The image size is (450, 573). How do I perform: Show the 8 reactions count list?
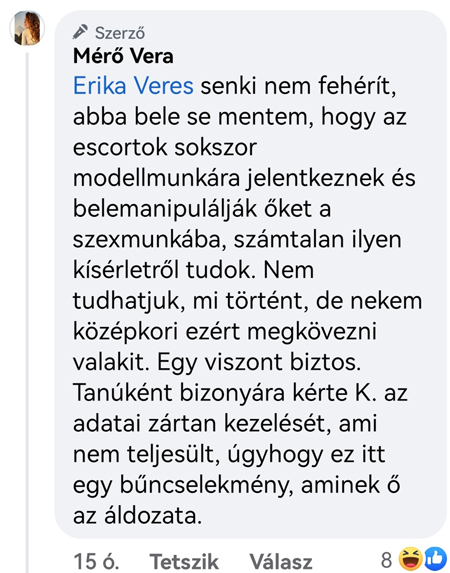point(387,560)
